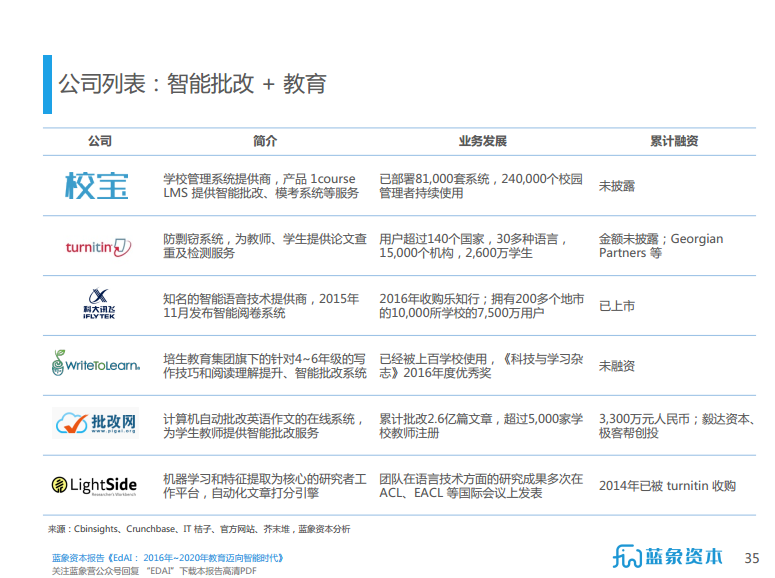
Task: Click the 批改网 logo
Action: [95, 423]
